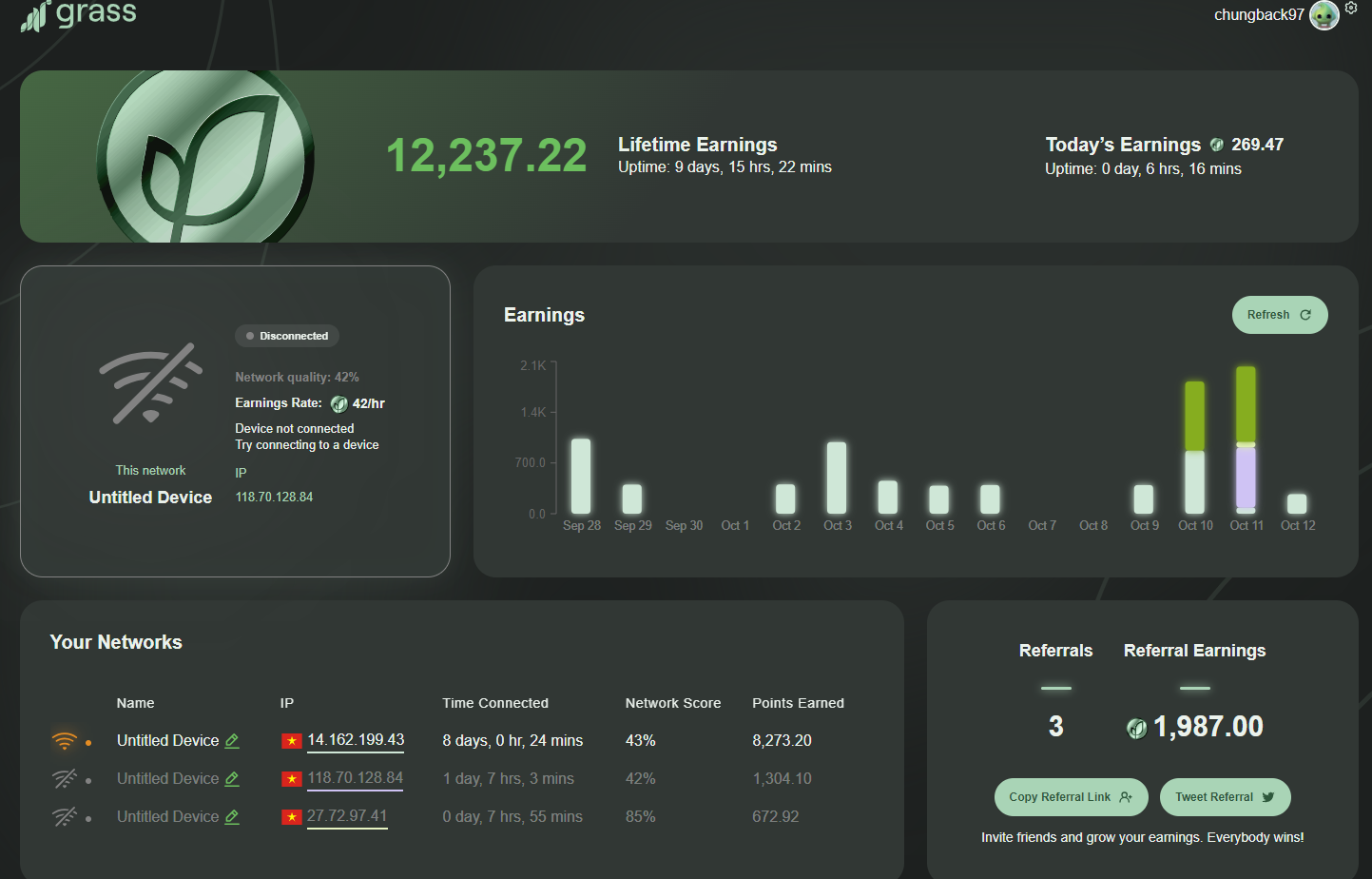1372x879 pixels.
Task: Click edit pencil for third Untitled Device
Action: pos(232,816)
